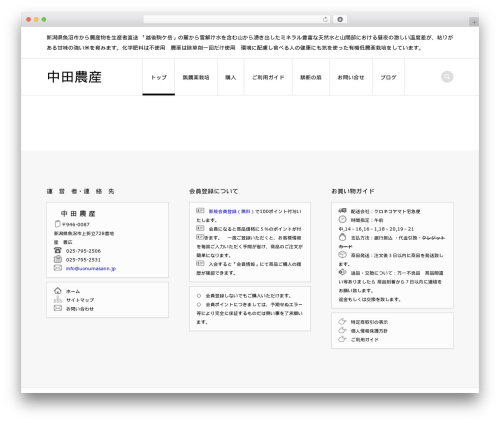
Task: Click the first hand icon in the policy links box
Action: point(342,321)
